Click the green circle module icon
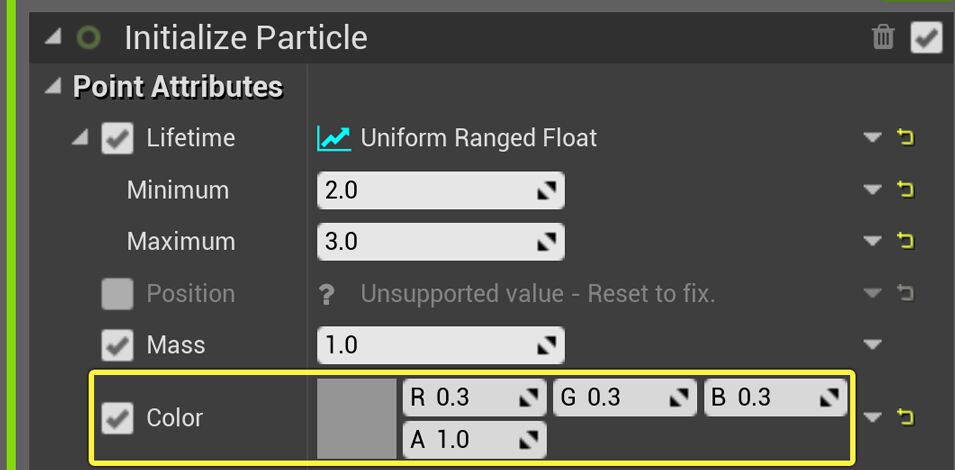 click(x=89, y=38)
